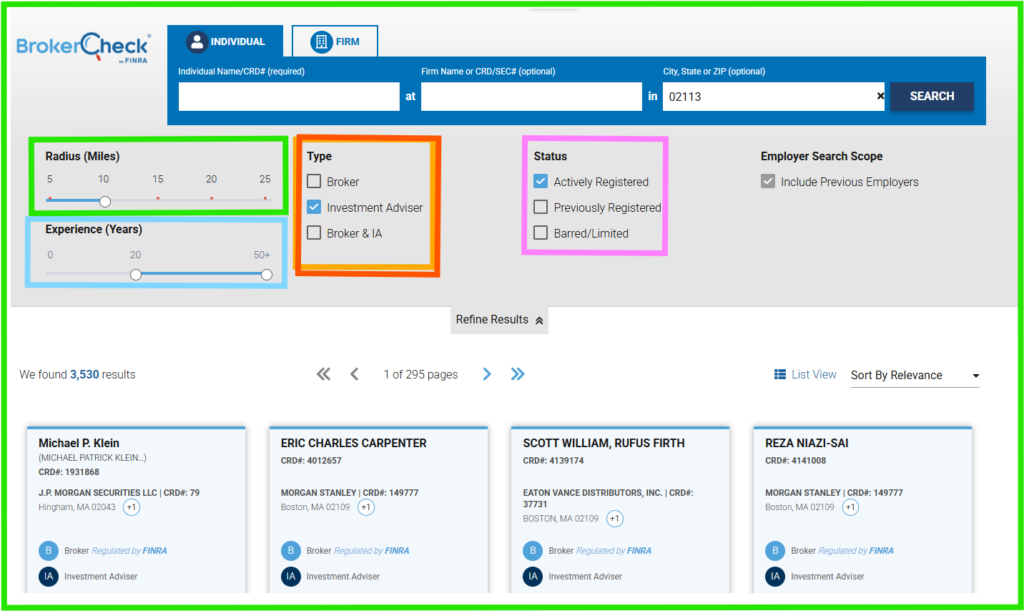Show more locations for Scott William, Rufus Firth
The height and width of the screenshot is (611, 1024).
615,519
